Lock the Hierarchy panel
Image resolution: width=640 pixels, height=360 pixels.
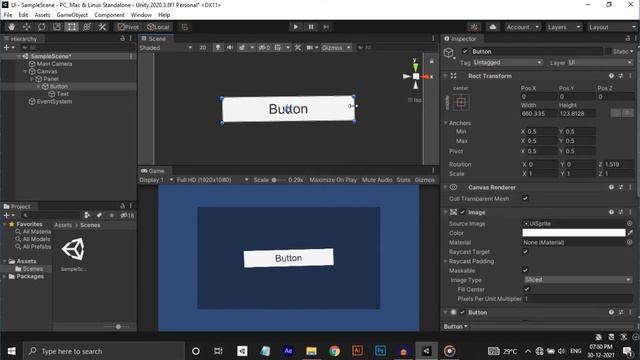[122, 38]
